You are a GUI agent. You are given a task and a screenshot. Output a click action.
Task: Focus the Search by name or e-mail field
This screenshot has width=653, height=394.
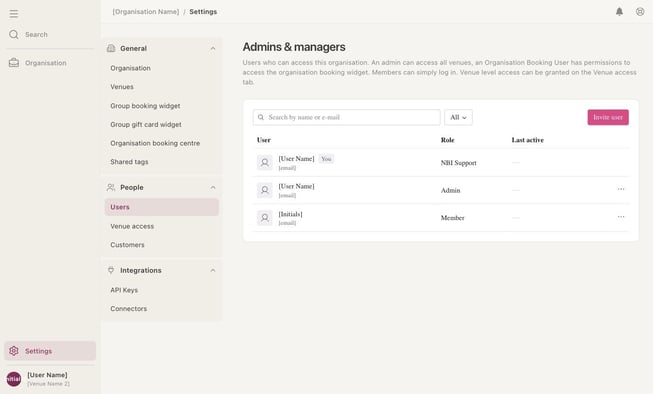point(346,117)
